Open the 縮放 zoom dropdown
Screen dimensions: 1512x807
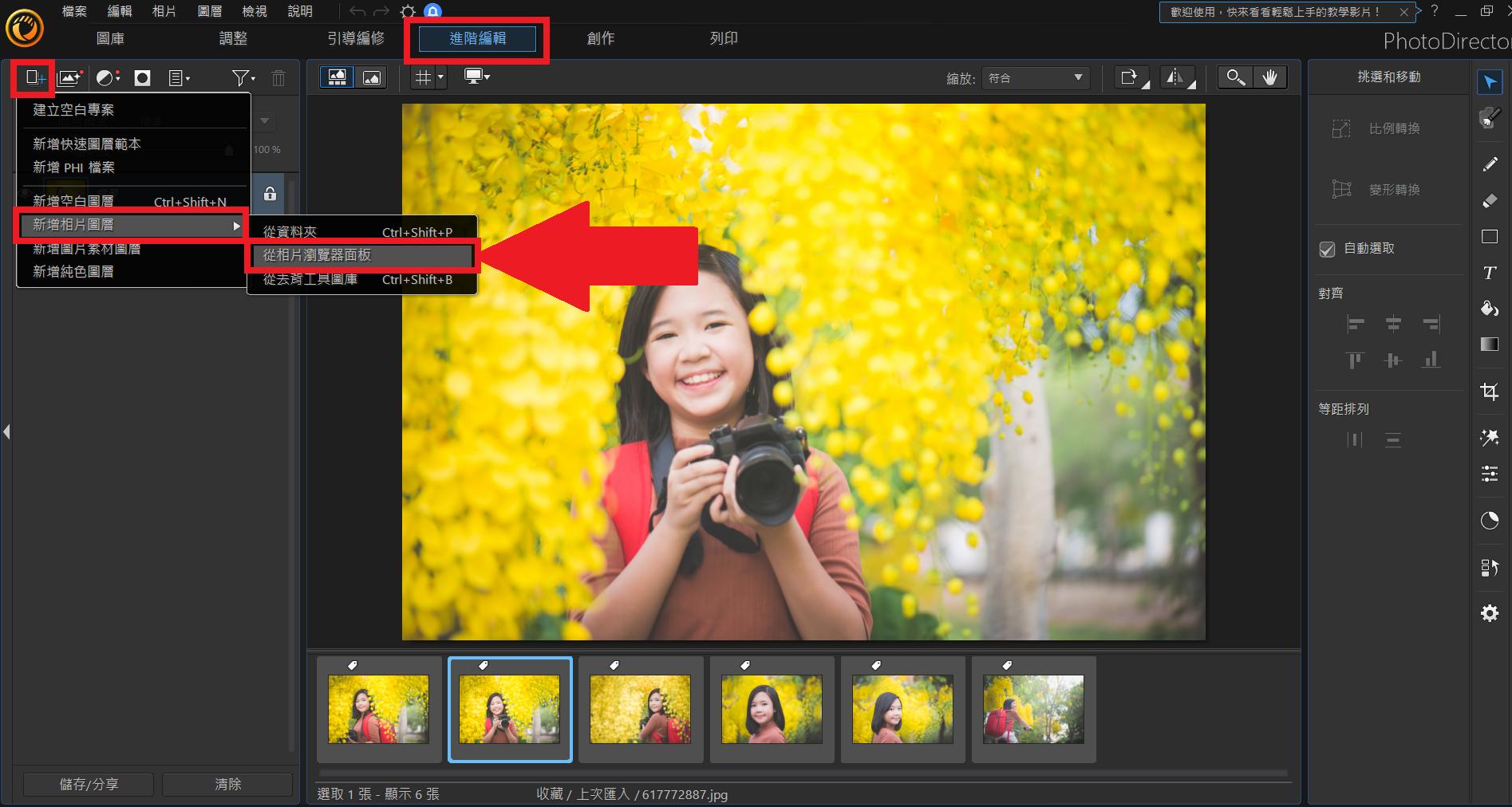pos(1036,78)
